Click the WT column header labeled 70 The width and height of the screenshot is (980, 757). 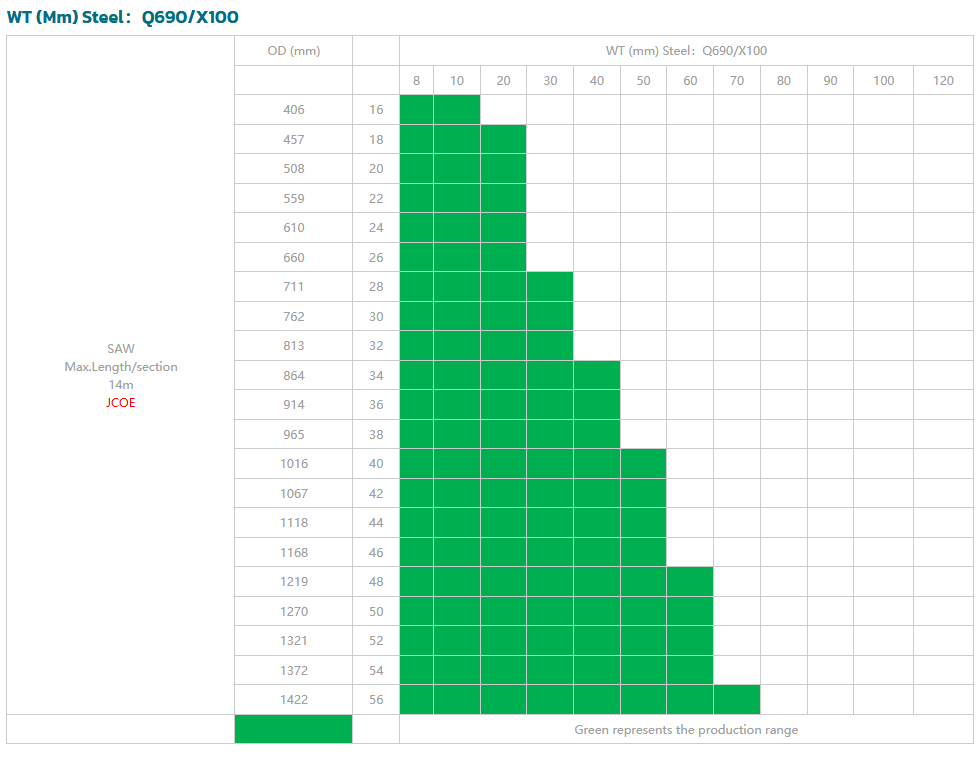[736, 81]
